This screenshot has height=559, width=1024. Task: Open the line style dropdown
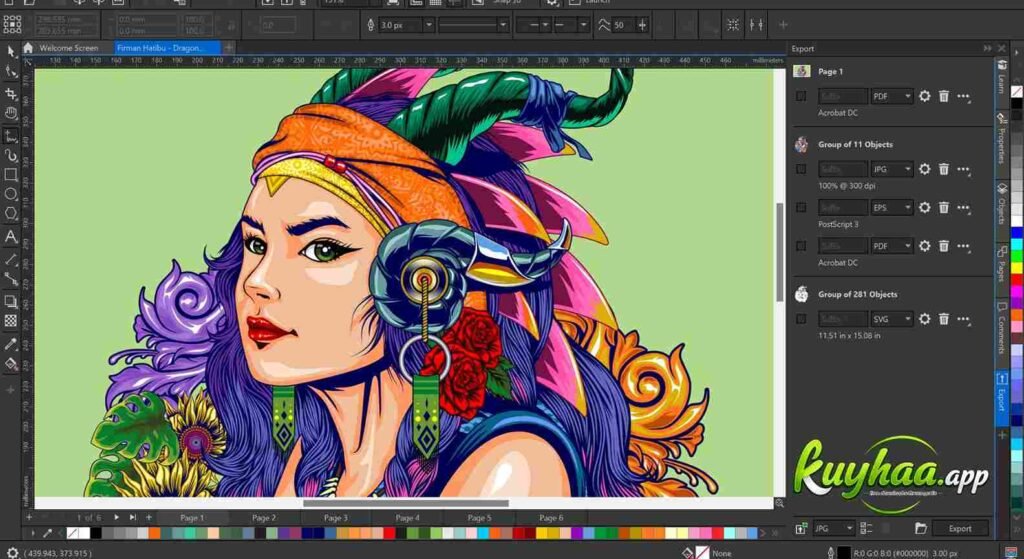473,25
